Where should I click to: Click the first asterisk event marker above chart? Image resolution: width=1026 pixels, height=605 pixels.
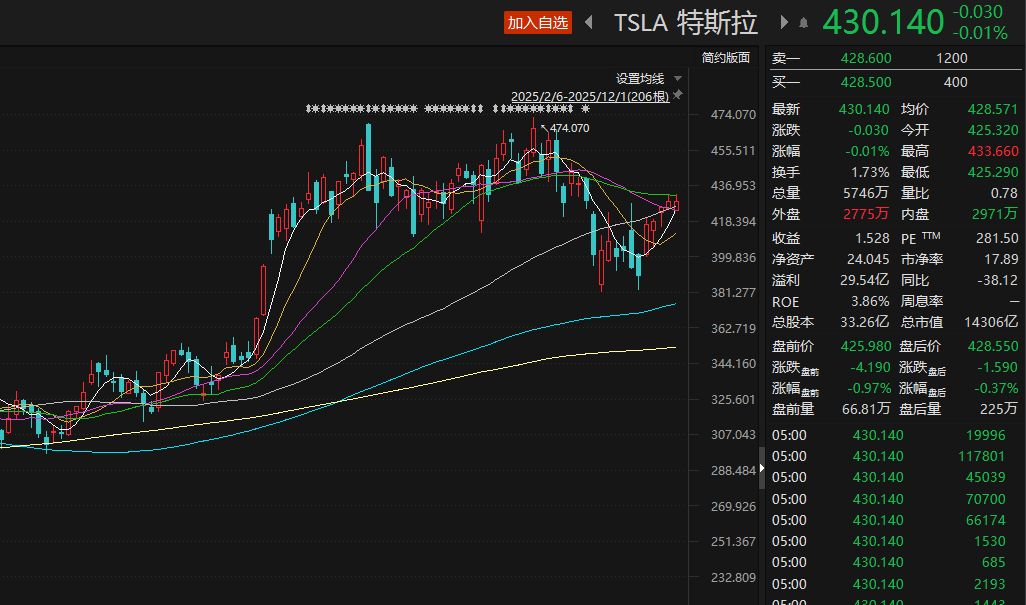pyautogui.click(x=310, y=109)
